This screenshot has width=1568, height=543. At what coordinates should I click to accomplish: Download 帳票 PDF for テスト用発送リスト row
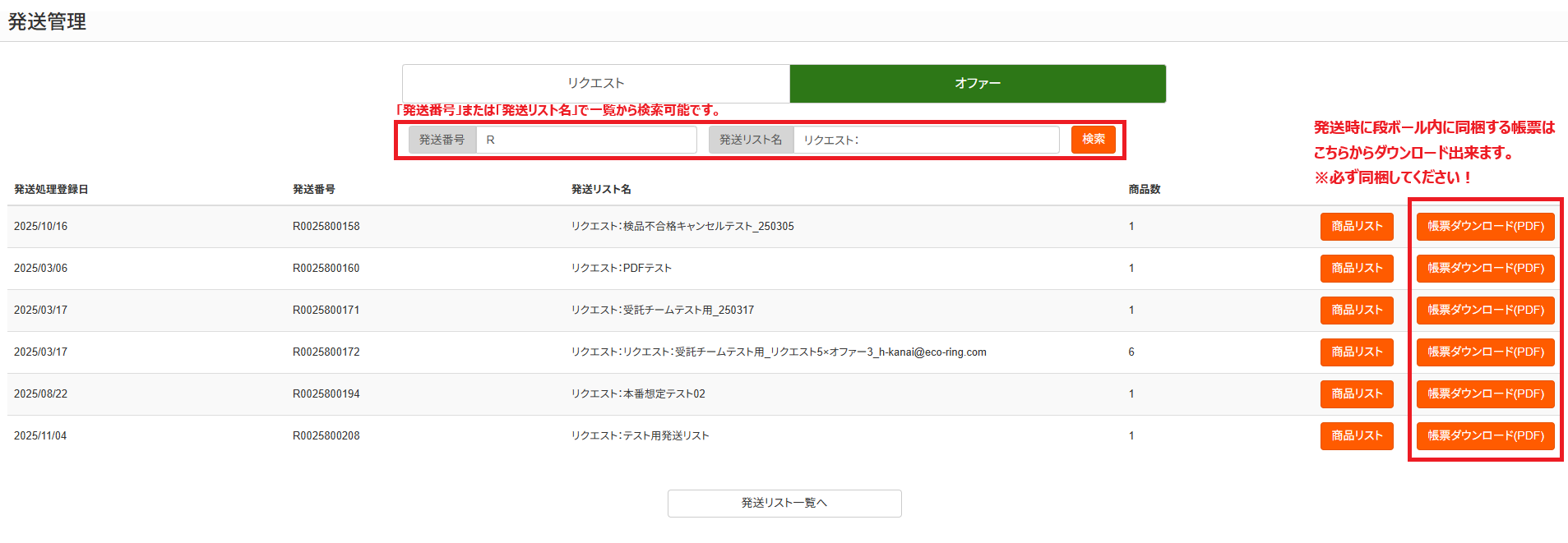pos(1484,436)
